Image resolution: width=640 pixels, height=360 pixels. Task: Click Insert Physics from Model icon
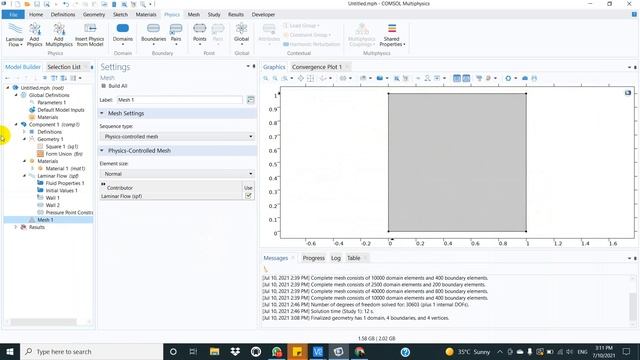tap(90, 35)
